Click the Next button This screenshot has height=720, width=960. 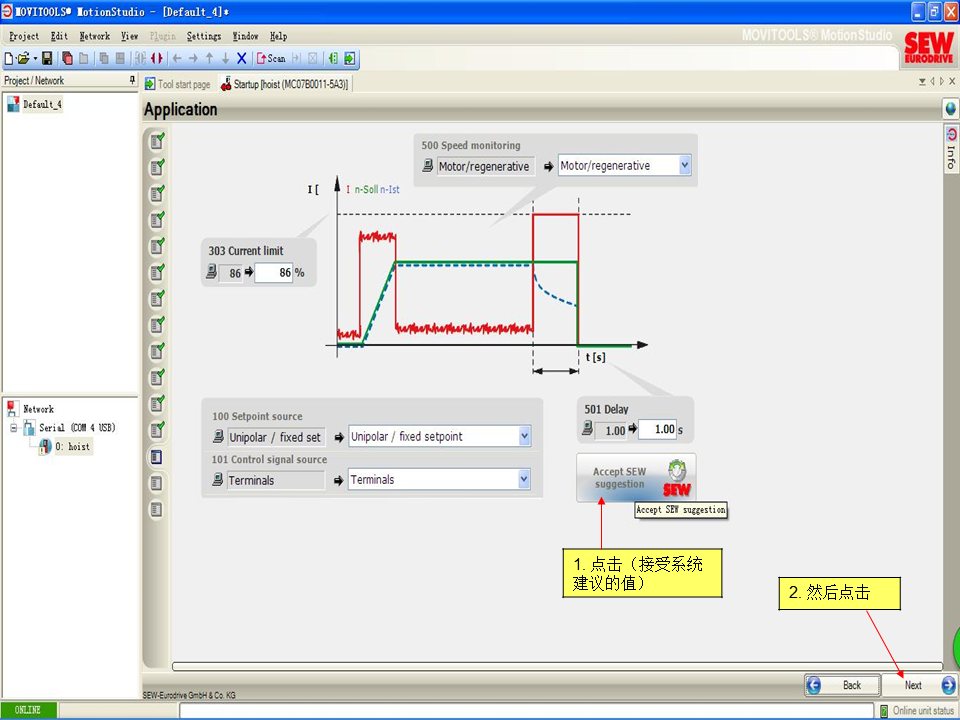coord(919,685)
